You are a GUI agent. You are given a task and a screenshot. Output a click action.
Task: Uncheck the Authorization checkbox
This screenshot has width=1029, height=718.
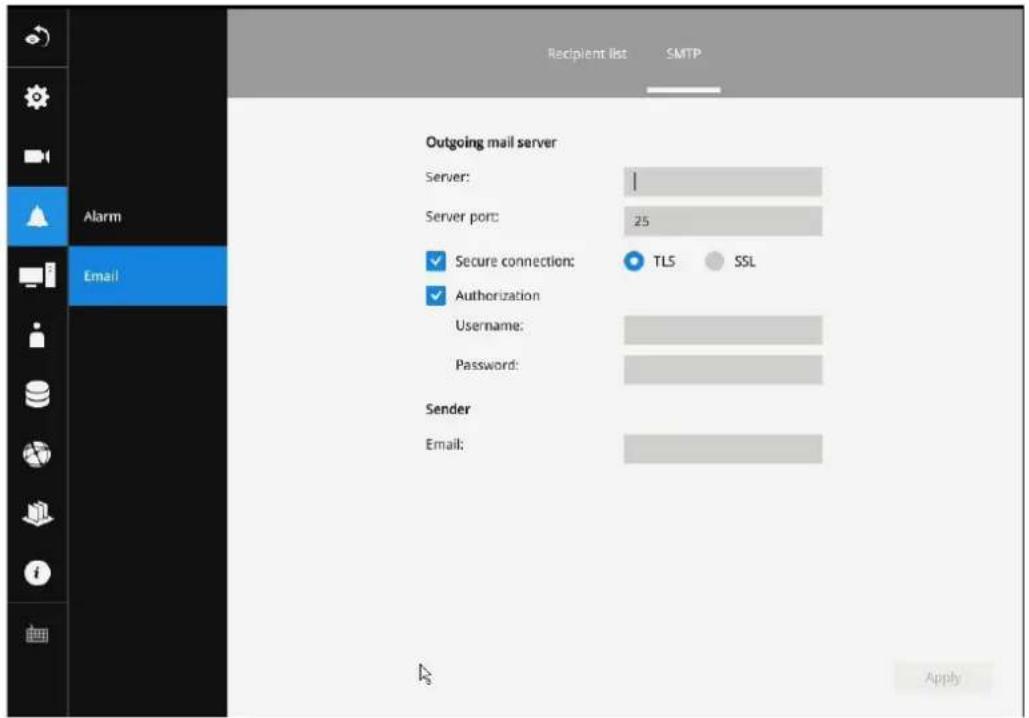[436, 295]
